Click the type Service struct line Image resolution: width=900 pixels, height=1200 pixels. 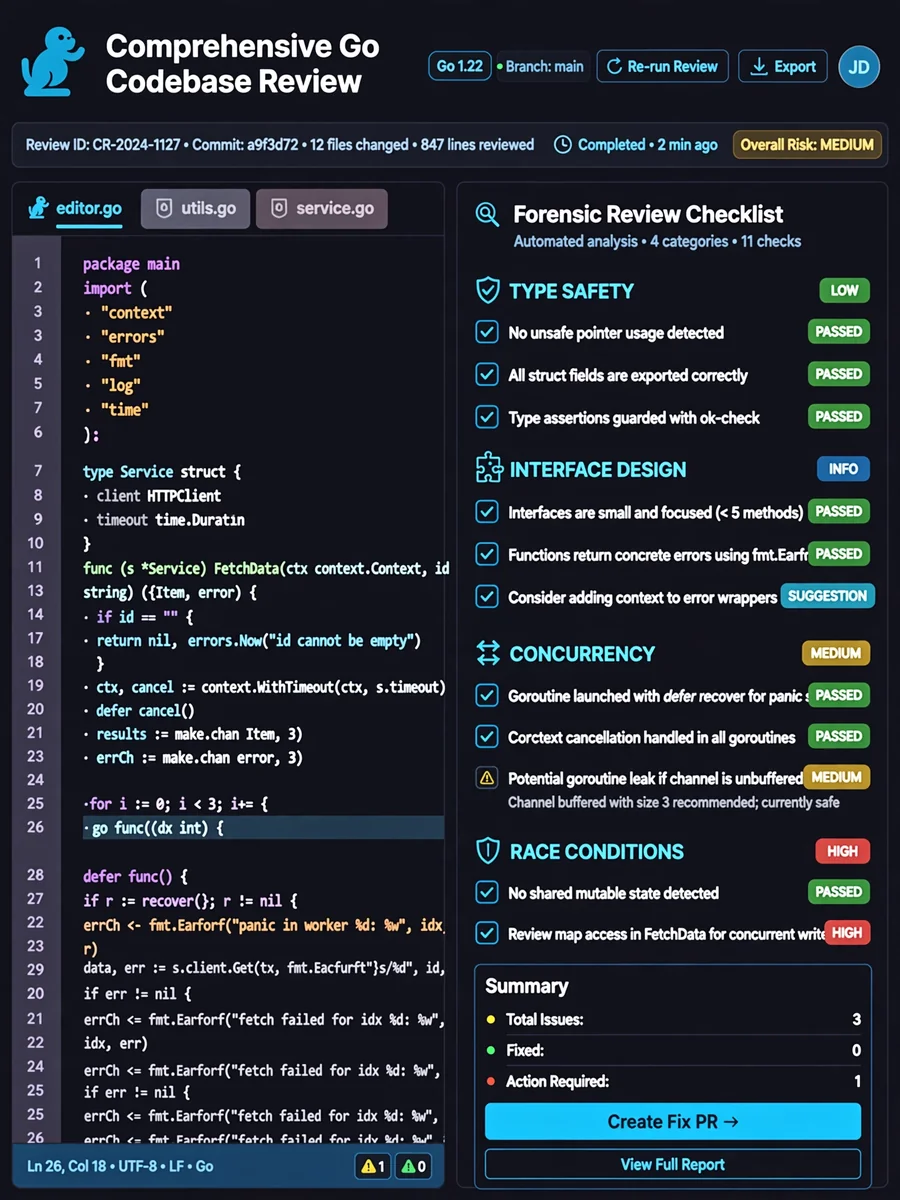(x=162, y=471)
